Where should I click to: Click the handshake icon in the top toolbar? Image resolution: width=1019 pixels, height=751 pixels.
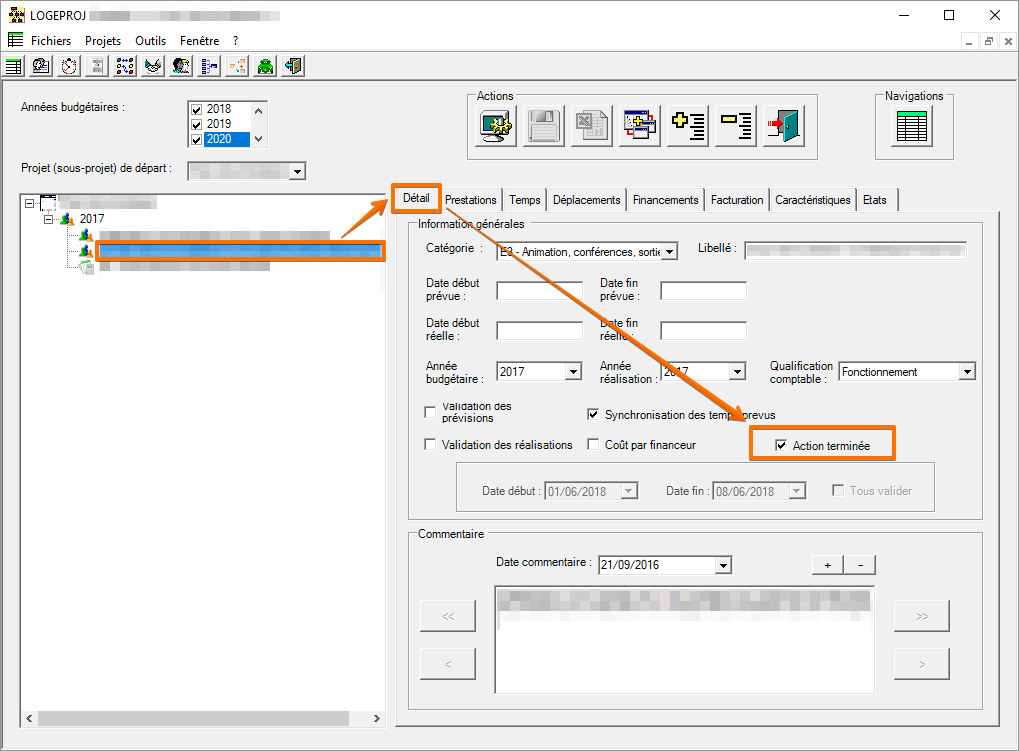(x=153, y=67)
